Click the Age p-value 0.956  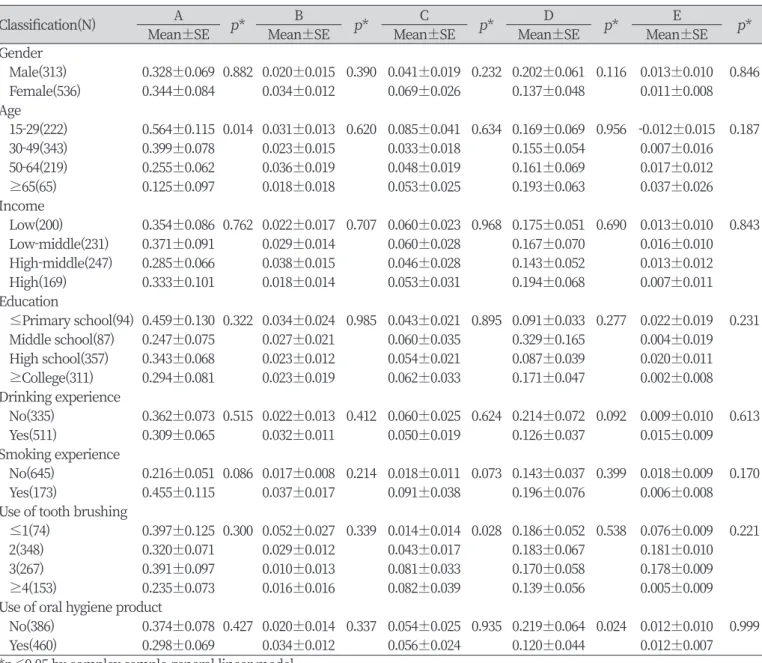[x=611, y=129]
